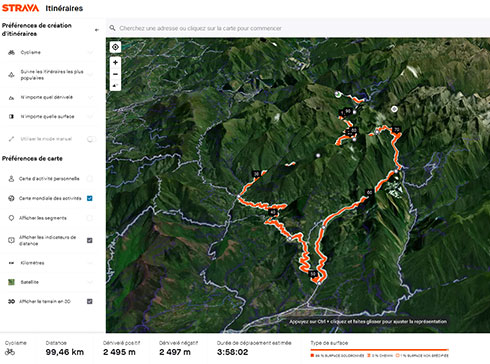Uncheck Carte mondiale des activités checkbox

point(90,198)
